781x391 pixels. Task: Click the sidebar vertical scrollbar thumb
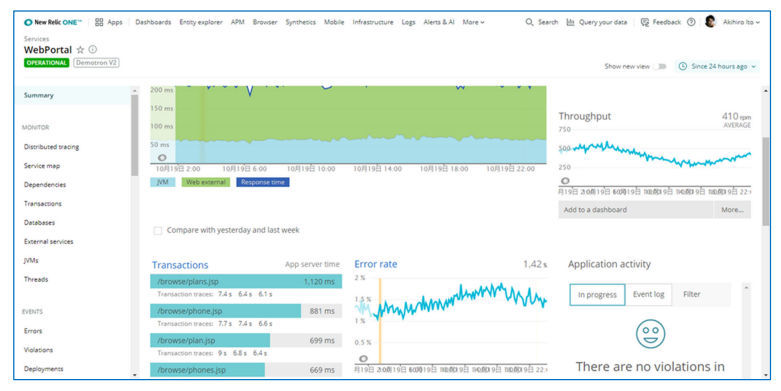[134, 135]
